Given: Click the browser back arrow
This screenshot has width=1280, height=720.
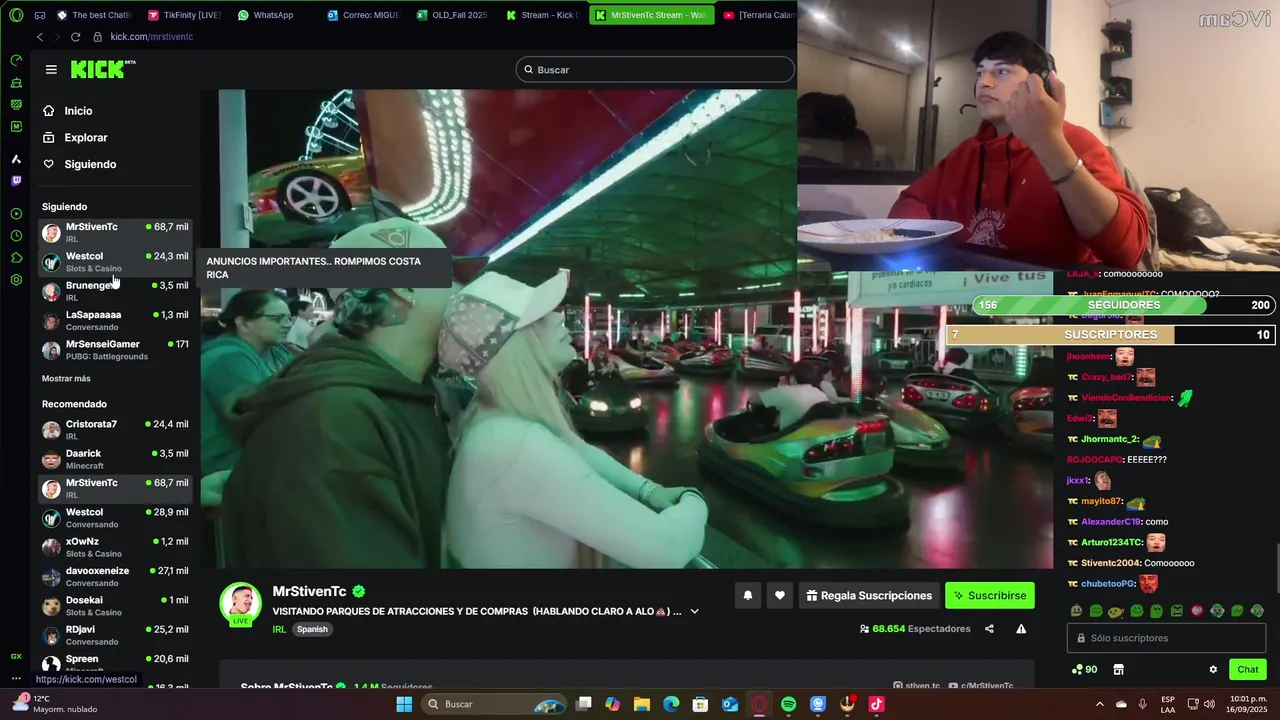Looking at the screenshot, I should tap(40, 37).
